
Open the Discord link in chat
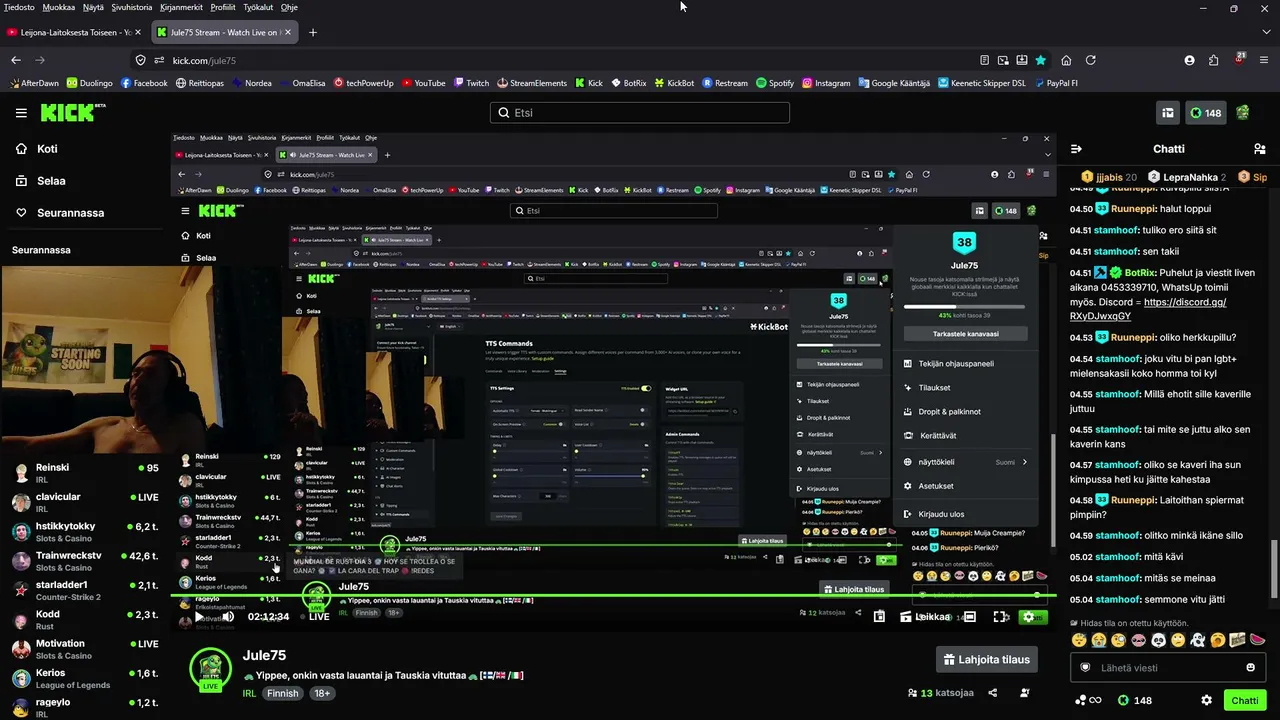pos(1149,309)
